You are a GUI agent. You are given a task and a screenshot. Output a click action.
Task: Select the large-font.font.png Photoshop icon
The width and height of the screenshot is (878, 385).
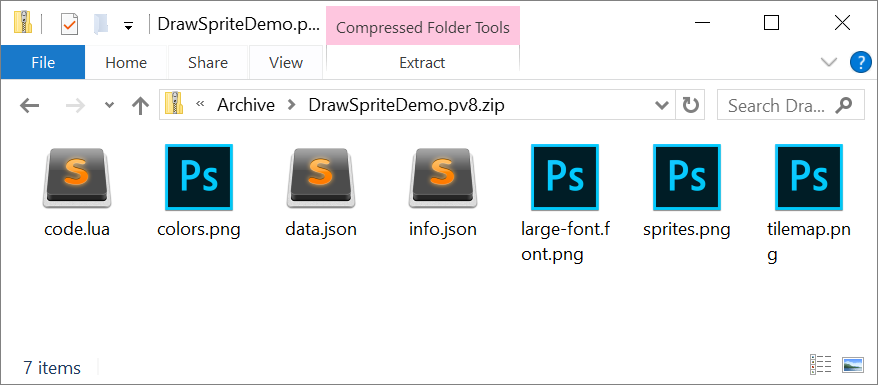(565, 177)
